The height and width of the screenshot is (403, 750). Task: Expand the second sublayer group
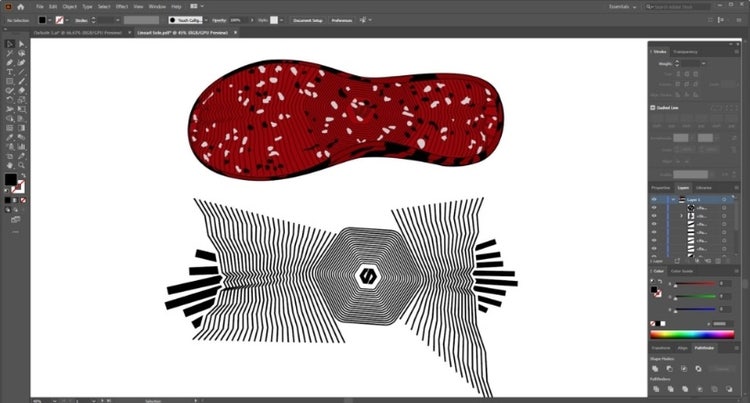(682, 216)
